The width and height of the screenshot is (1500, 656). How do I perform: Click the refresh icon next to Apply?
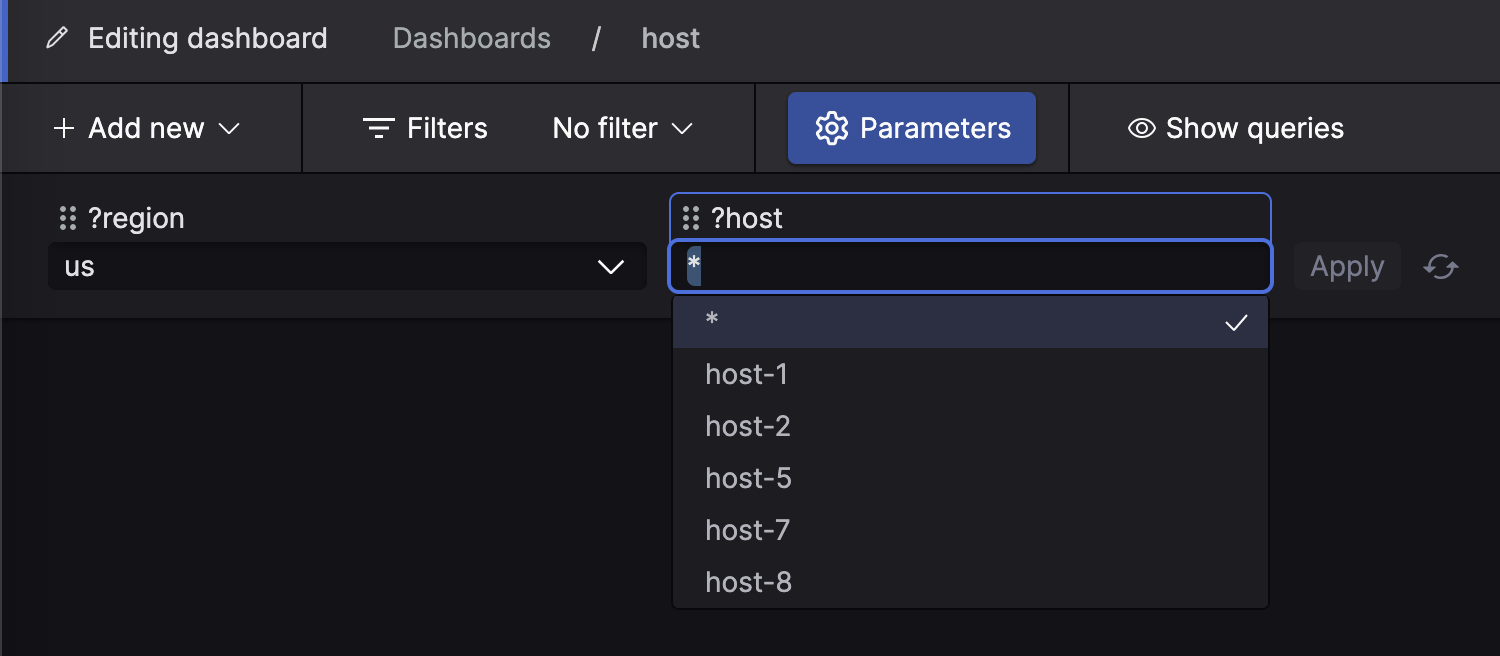tap(1440, 267)
